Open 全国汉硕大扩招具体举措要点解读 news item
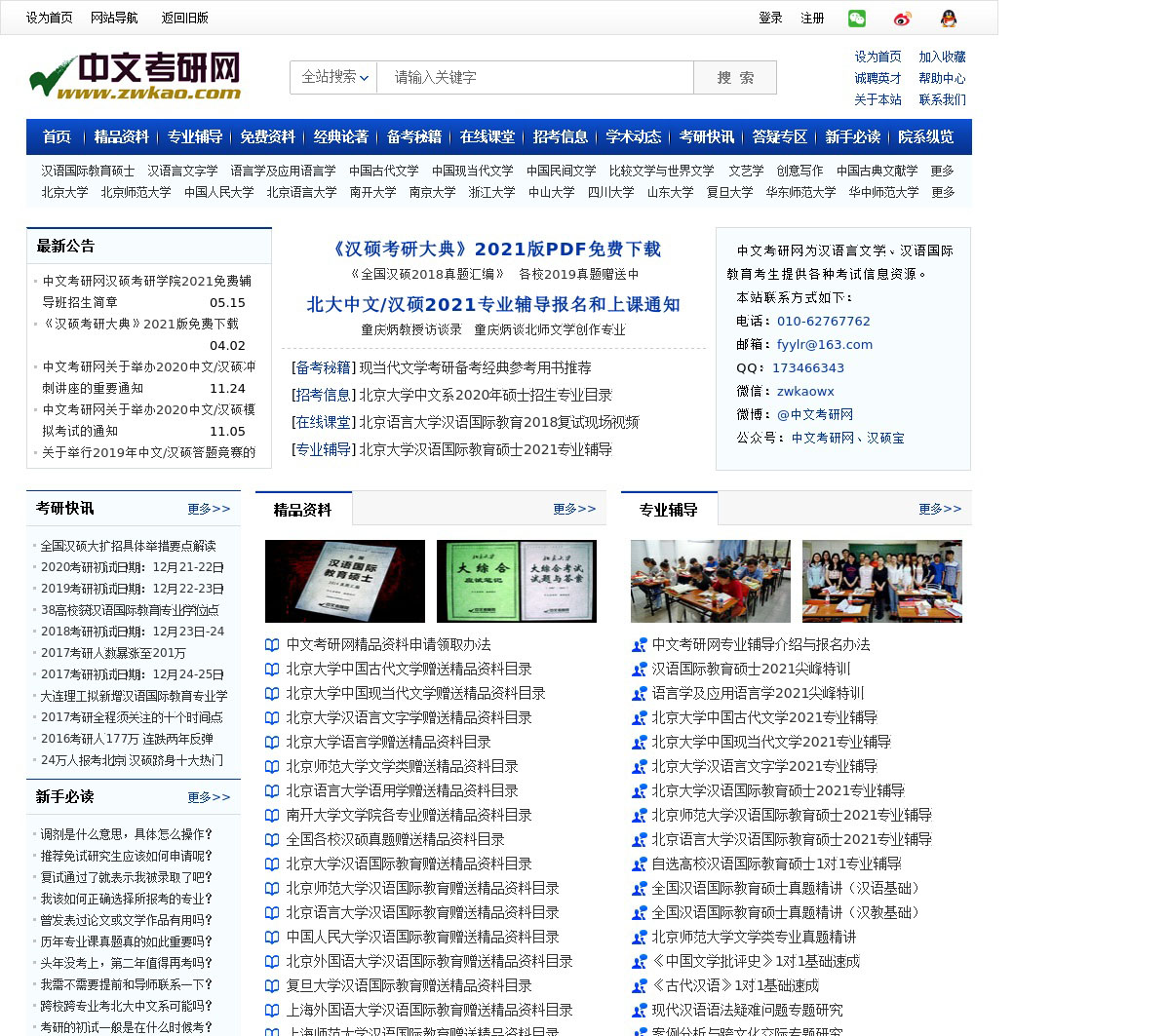 (128, 546)
